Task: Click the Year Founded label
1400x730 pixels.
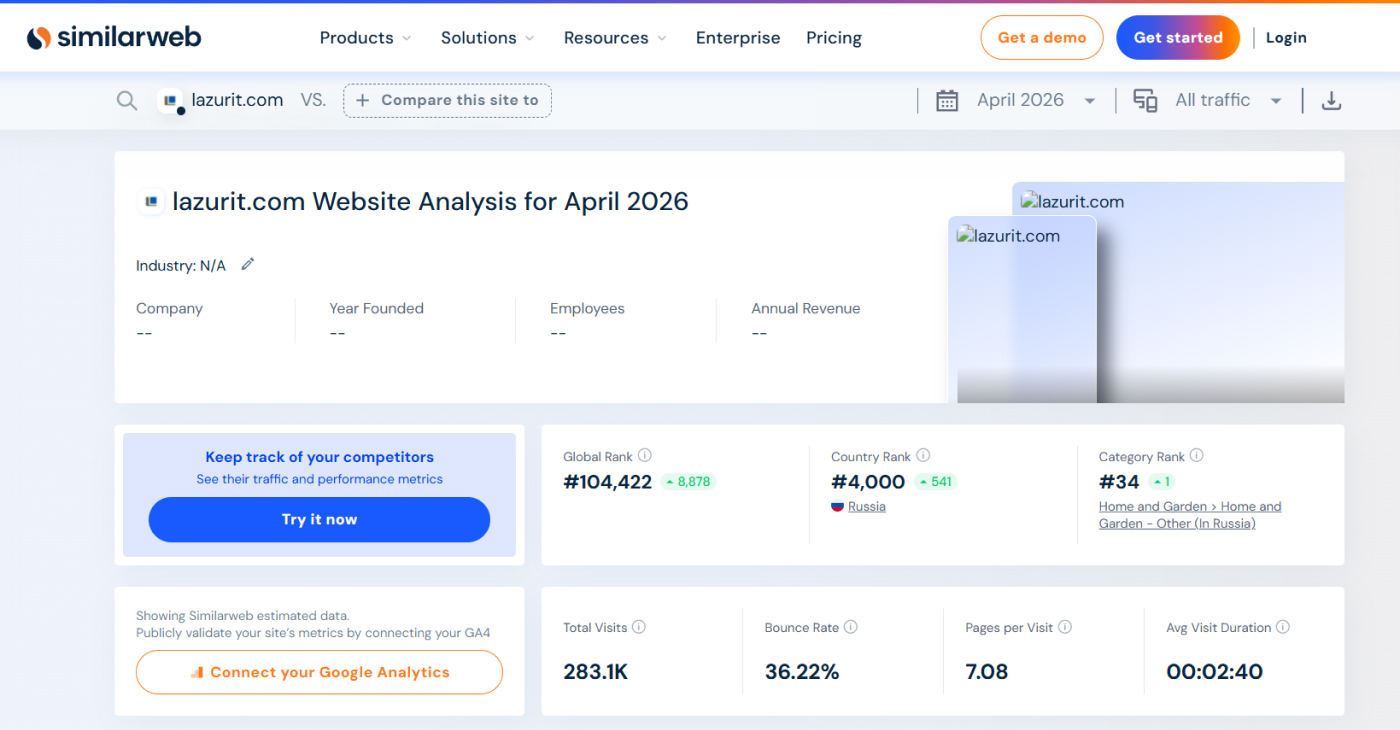Action: coord(377,308)
